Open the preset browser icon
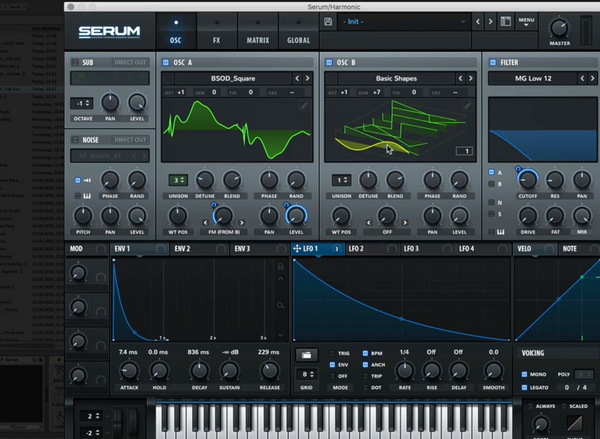600x439 pixels. pos(505,21)
